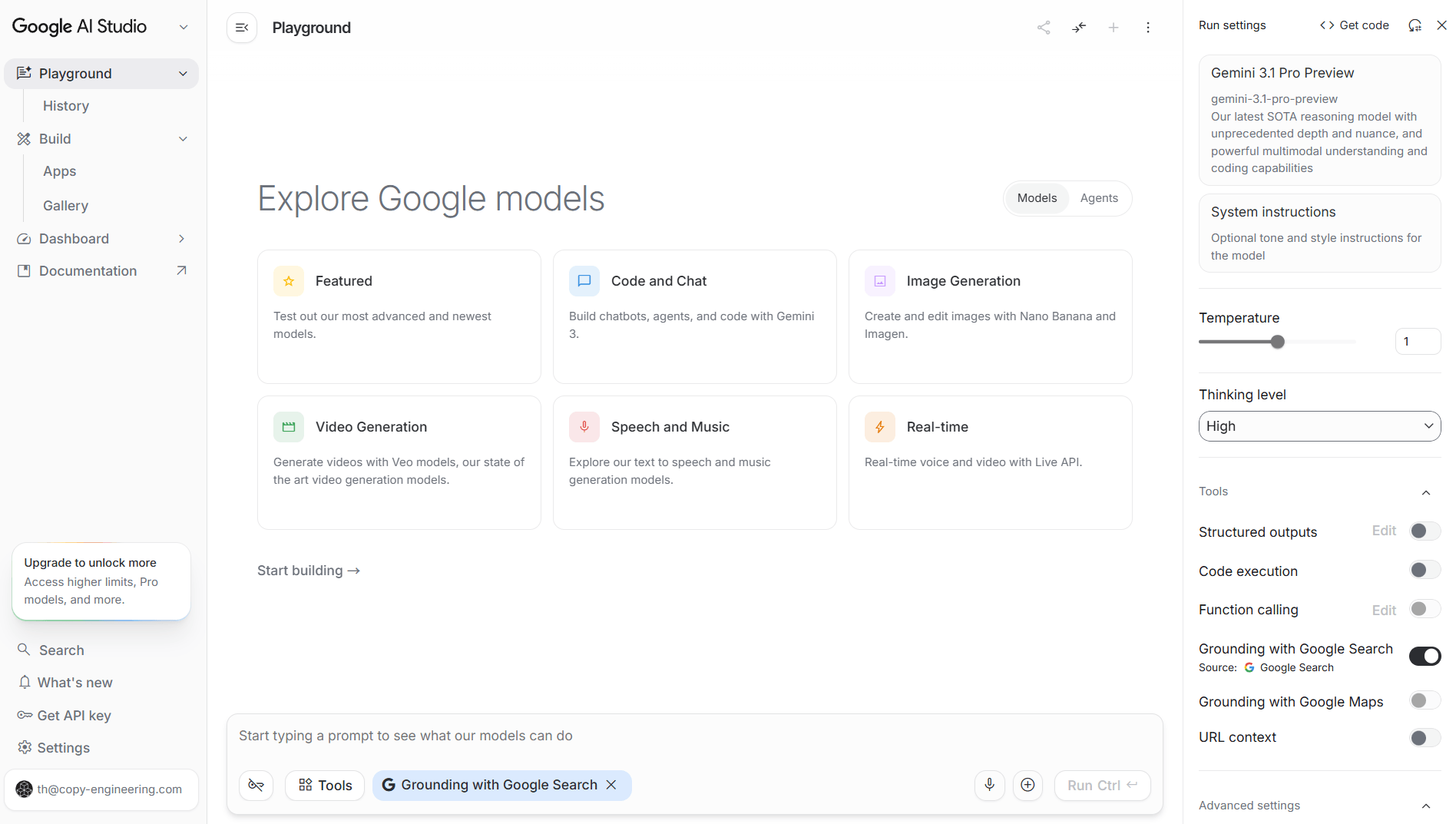The image size is (1456, 824).
Task: Click the What's new bell icon
Action: [25, 682]
